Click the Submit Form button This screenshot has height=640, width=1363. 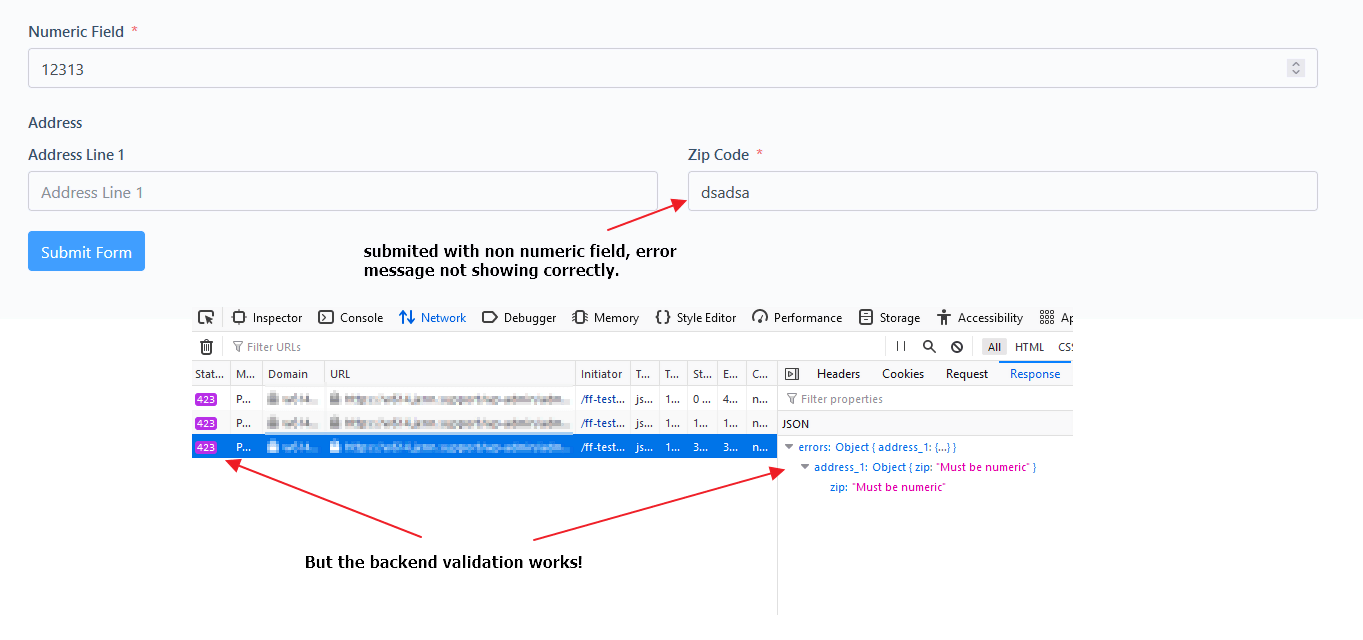point(86,251)
